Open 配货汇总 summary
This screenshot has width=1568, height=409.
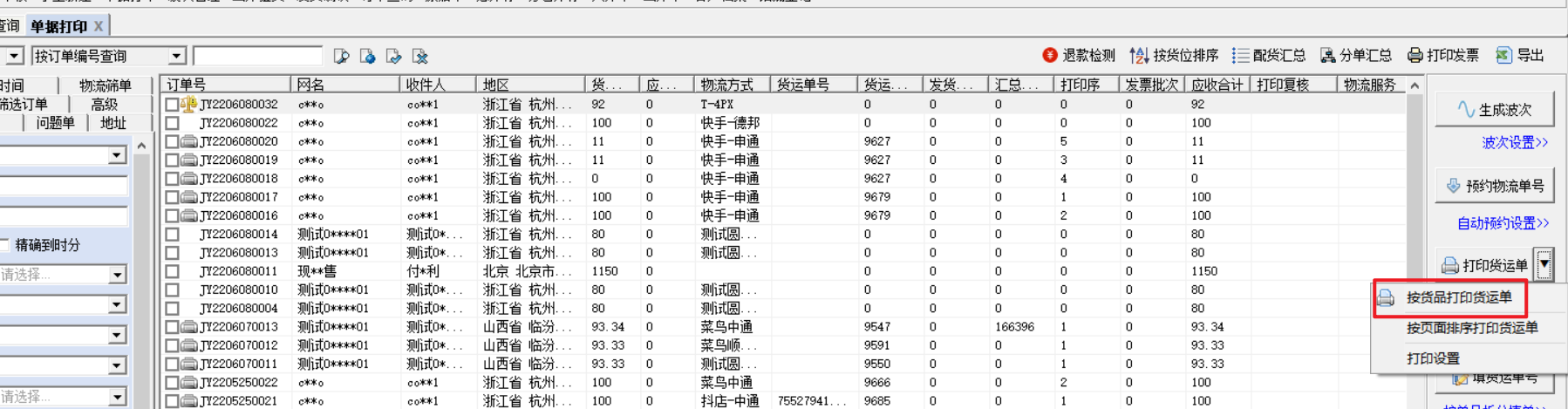1269,55
